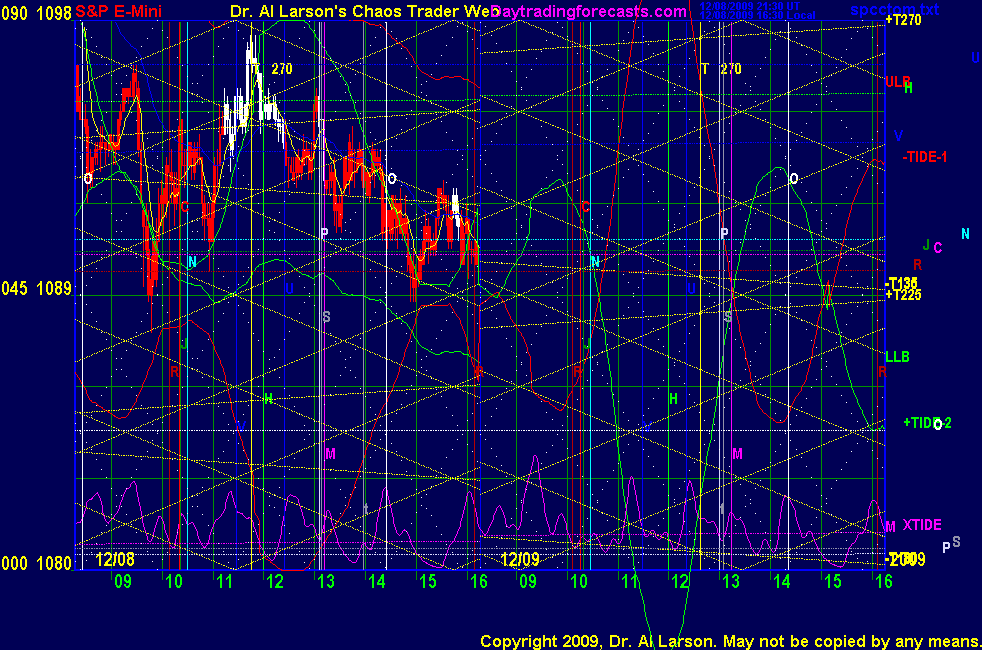
Task: Click the red "-TIDE-1" label
Action: 924,157
